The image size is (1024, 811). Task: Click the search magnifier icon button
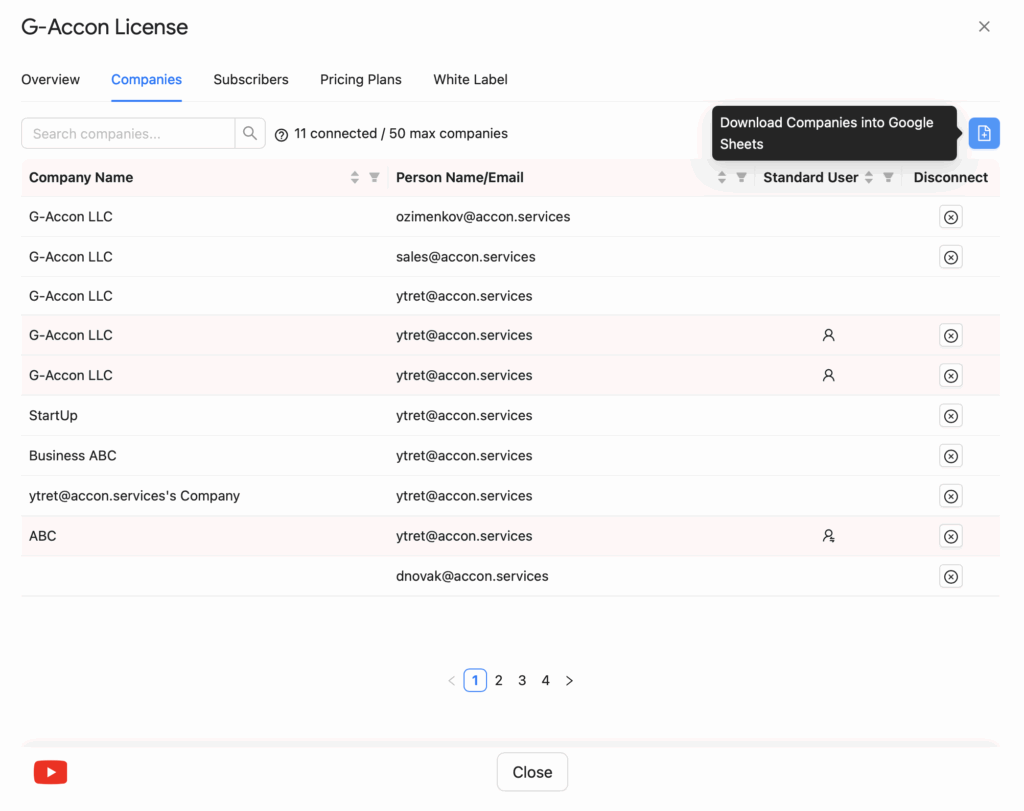250,133
